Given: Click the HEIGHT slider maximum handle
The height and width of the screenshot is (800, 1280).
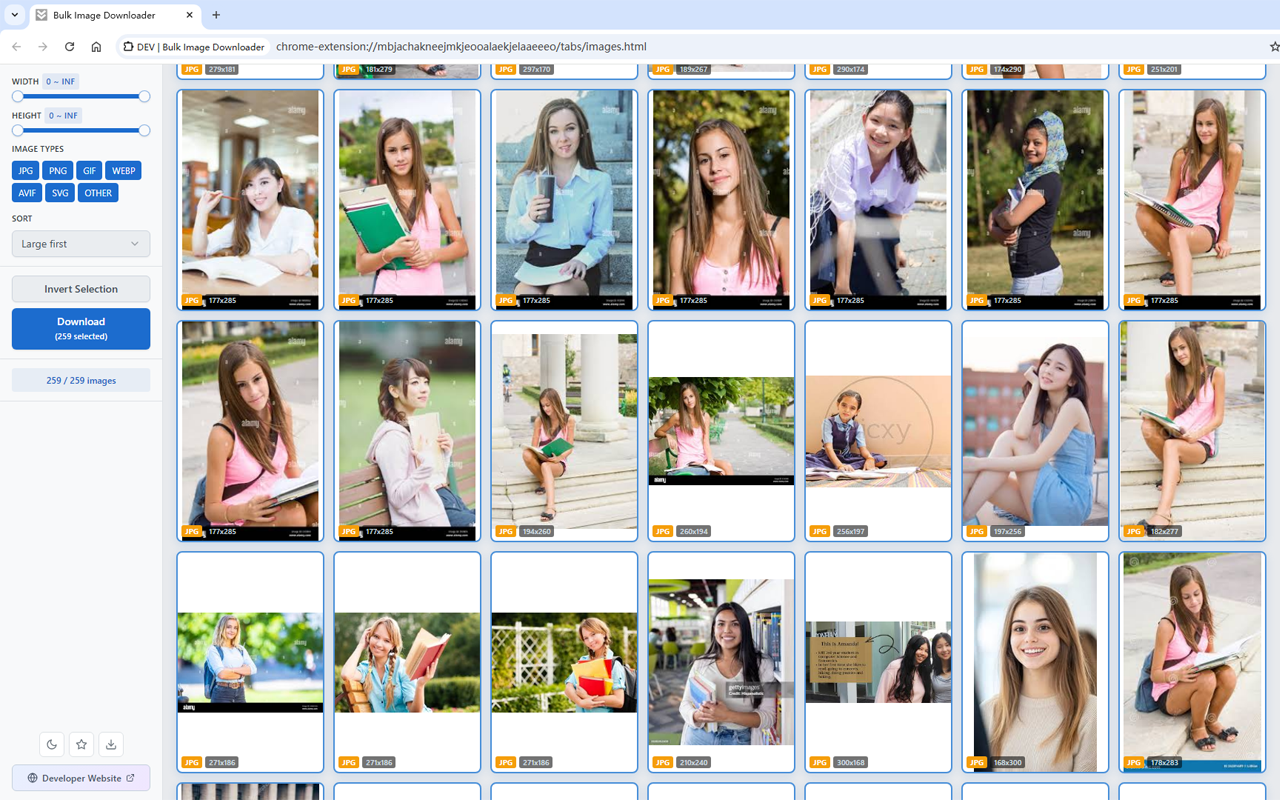Looking at the screenshot, I should 144,131.
